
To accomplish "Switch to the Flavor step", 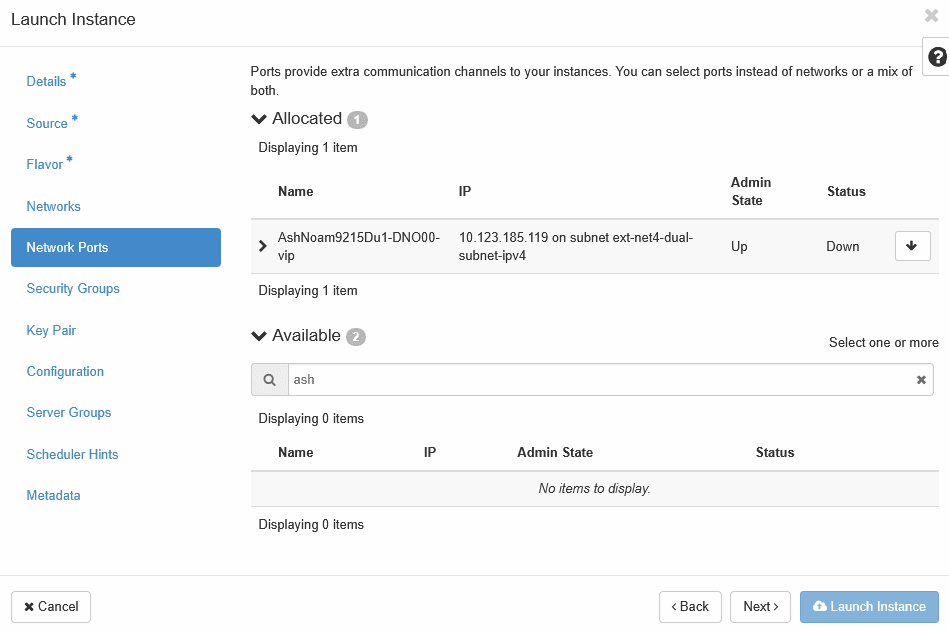I will (x=44, y=165).
